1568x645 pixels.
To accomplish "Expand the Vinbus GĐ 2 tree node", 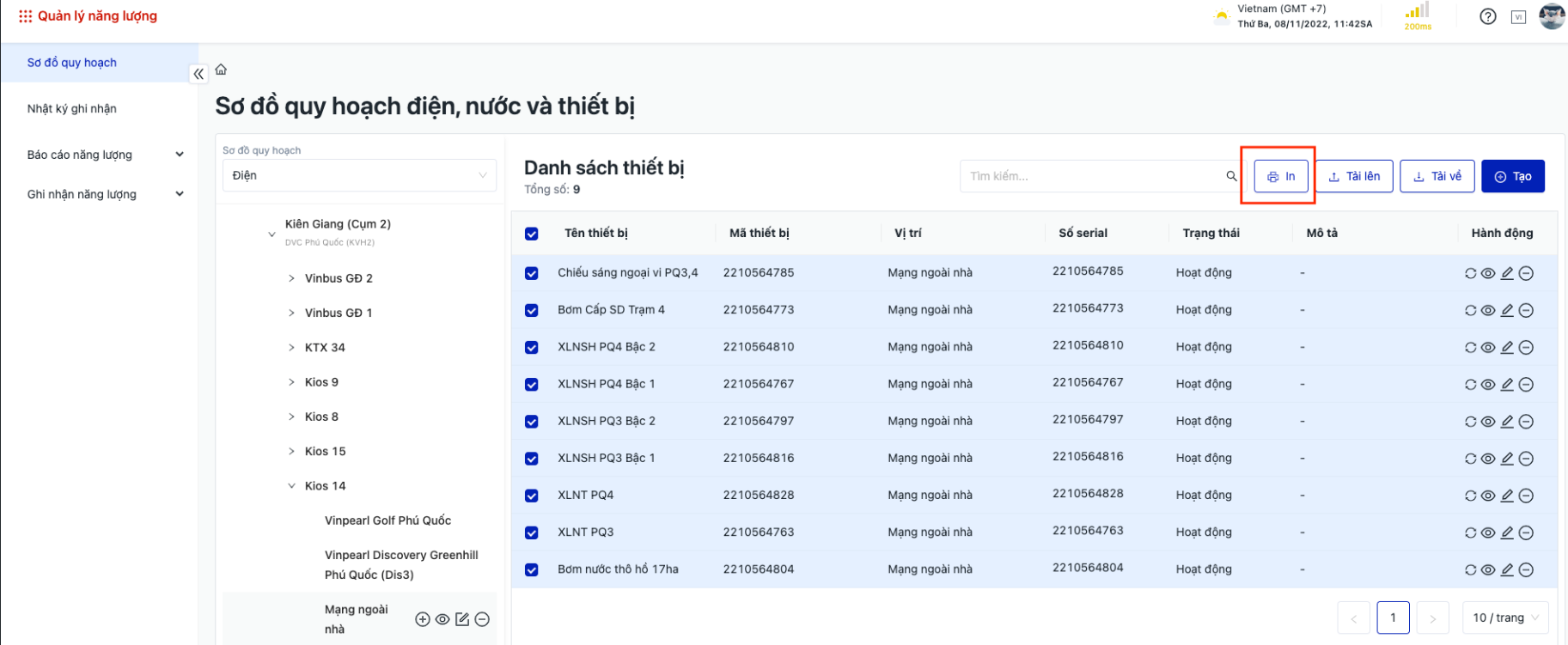I will coord(291,278).
